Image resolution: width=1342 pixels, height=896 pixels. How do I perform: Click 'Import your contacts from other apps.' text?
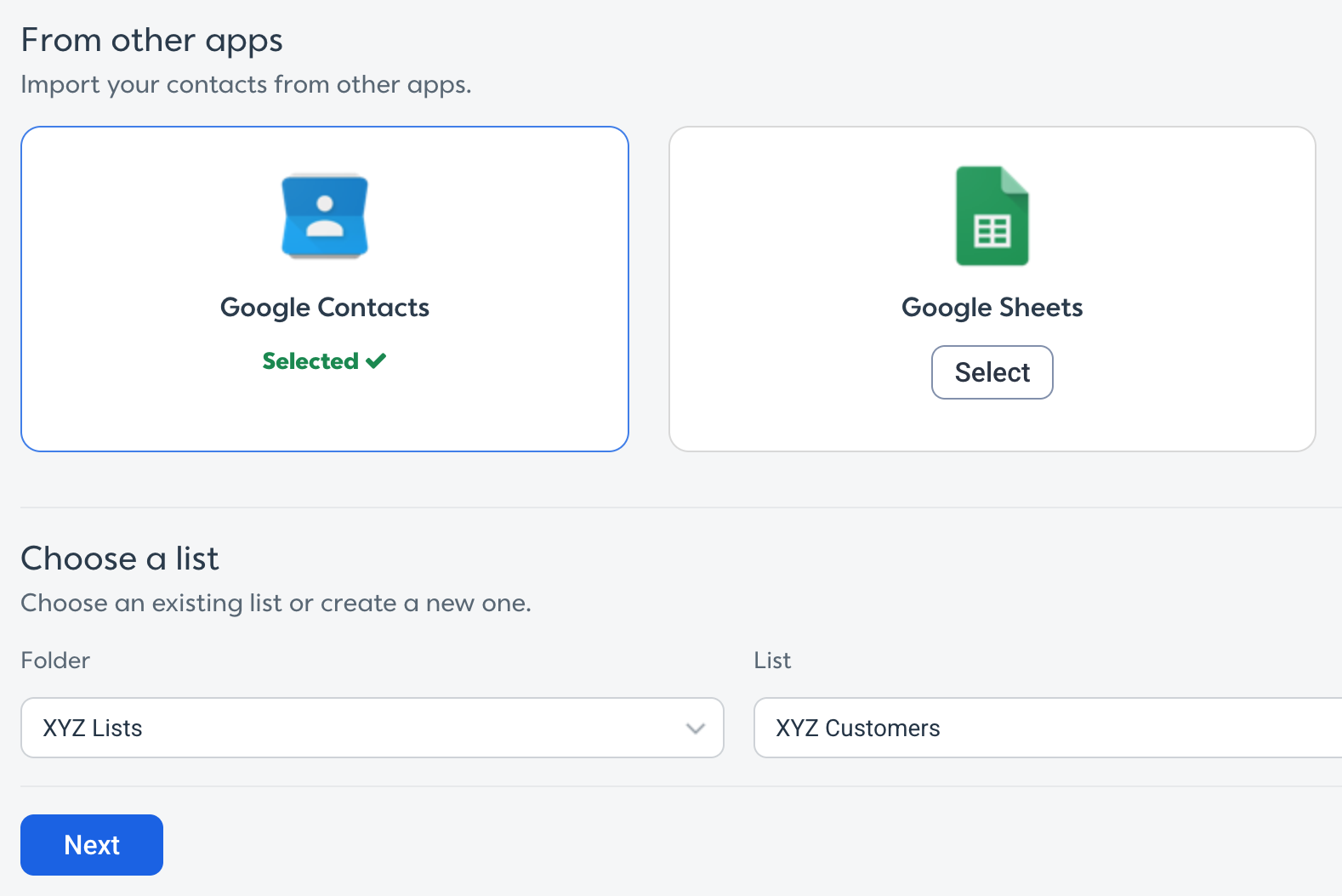246,85
